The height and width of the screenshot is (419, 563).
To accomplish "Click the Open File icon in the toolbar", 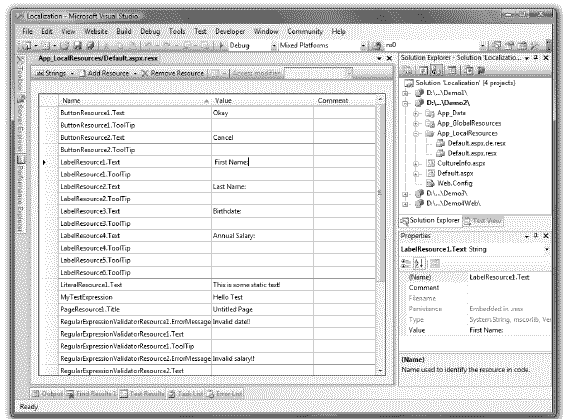I will point(65,46).
